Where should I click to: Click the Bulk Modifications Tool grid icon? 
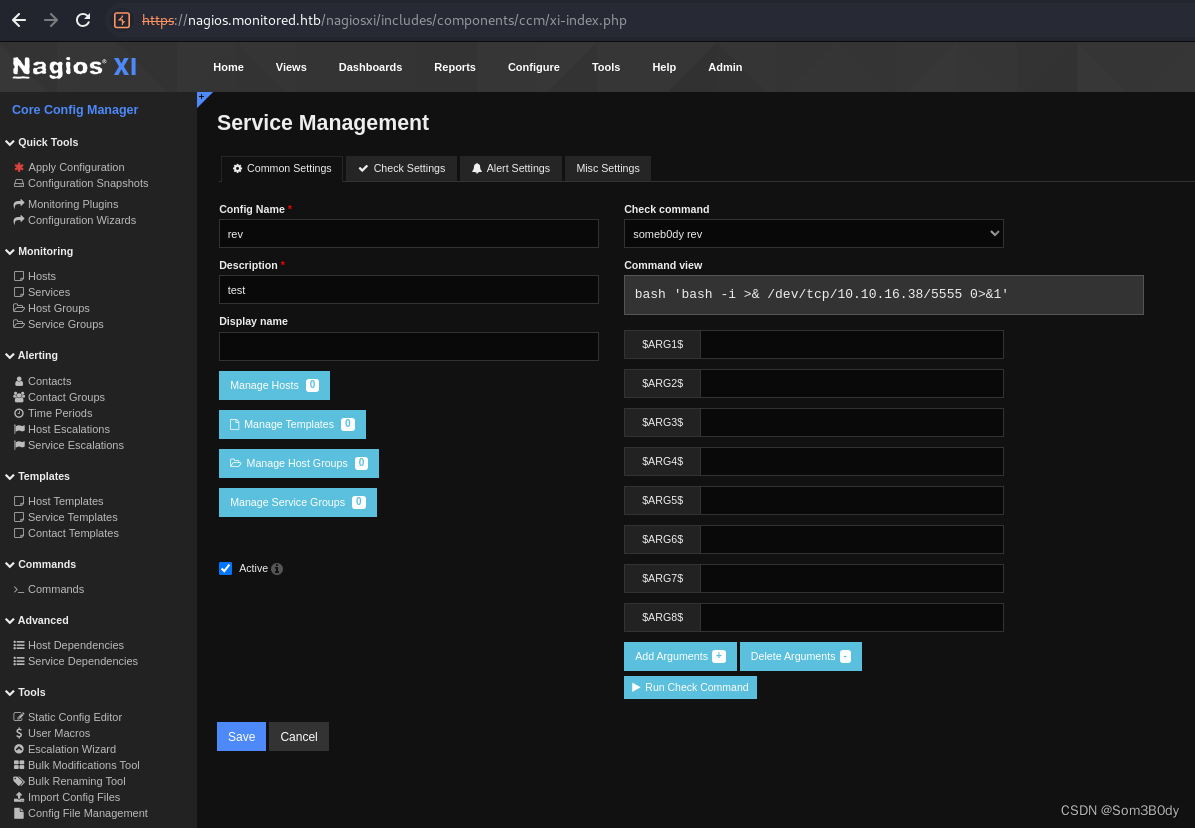(x=19, y=765)
